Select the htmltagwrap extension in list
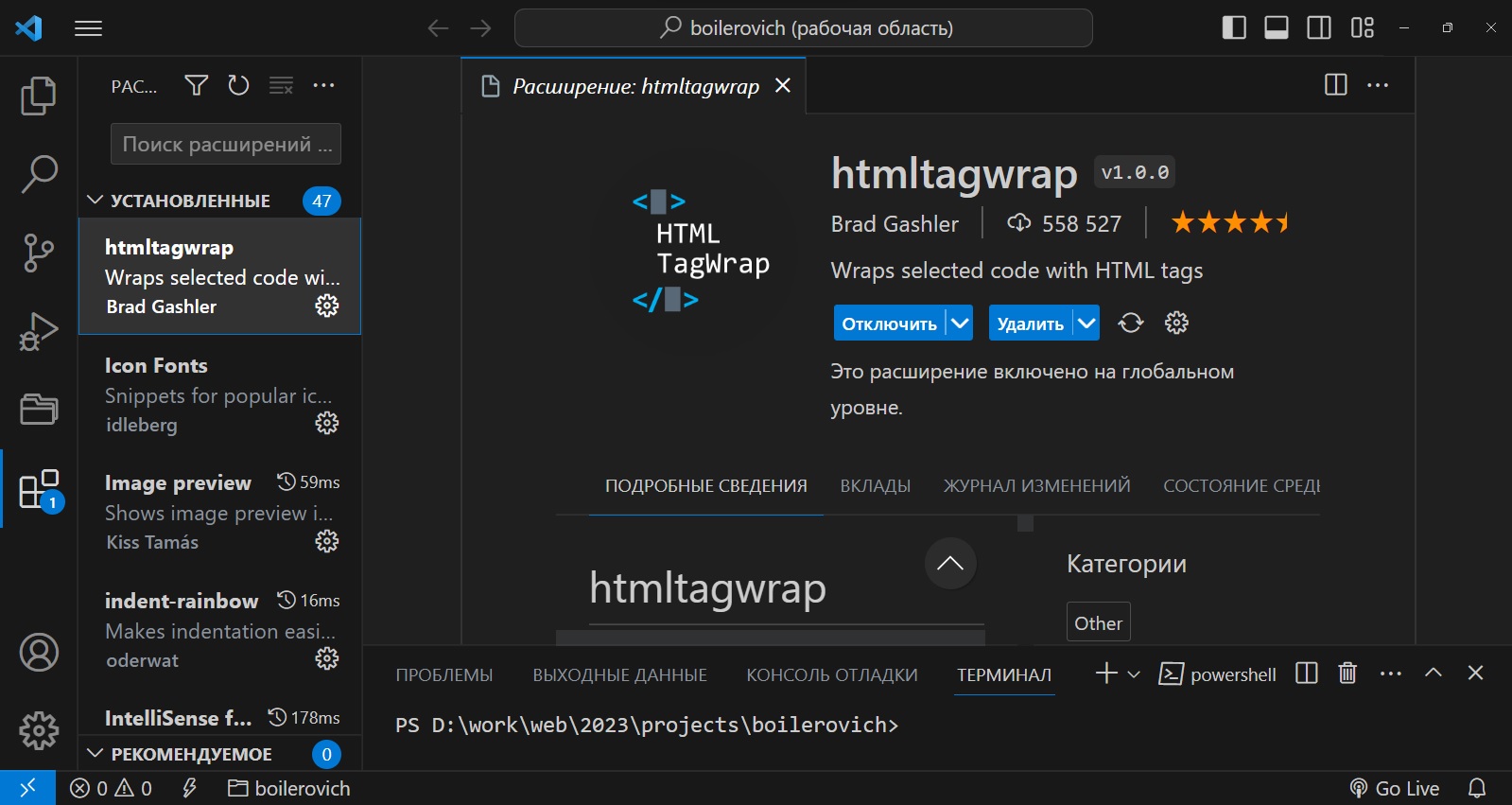 coord(219,276)
